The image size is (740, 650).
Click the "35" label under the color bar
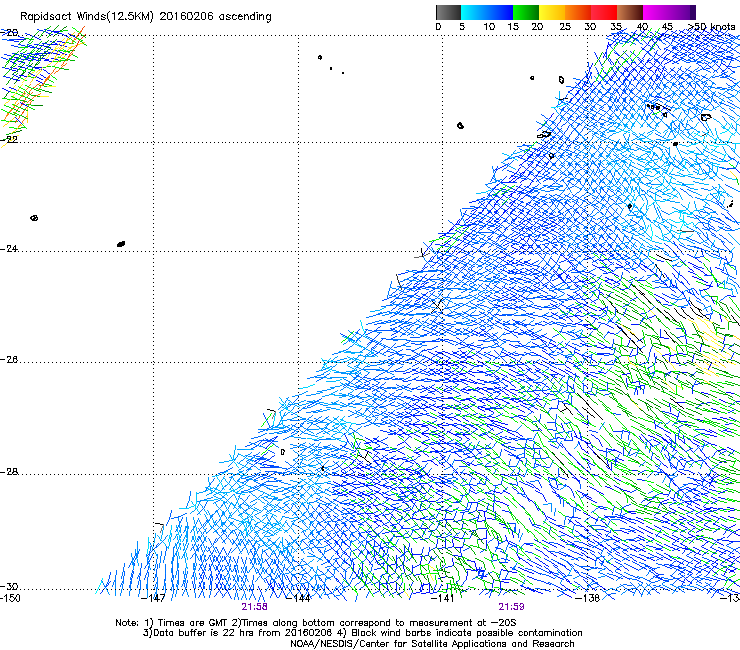click(x=616, y=27)
